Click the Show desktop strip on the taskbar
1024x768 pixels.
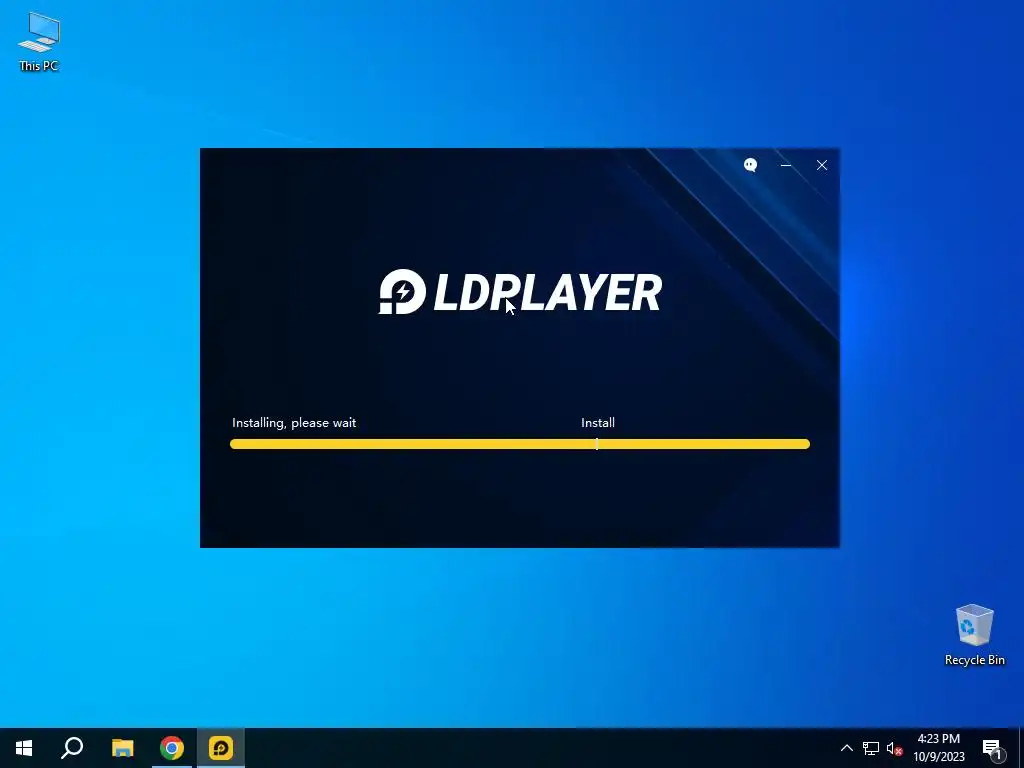(1021, 748)
